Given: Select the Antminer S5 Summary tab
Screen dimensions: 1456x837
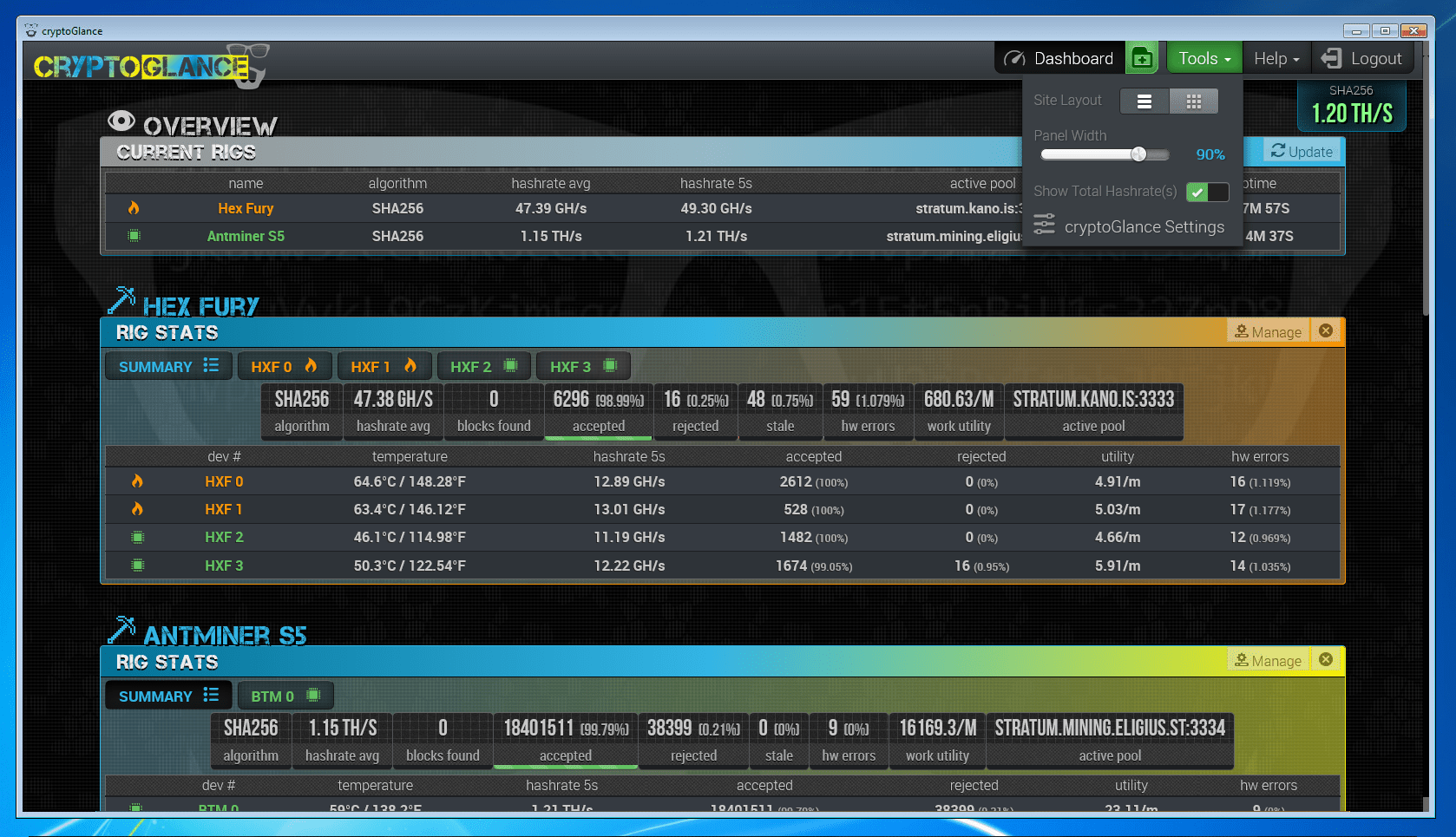Looking at the screenshot, I should point(168,696).
